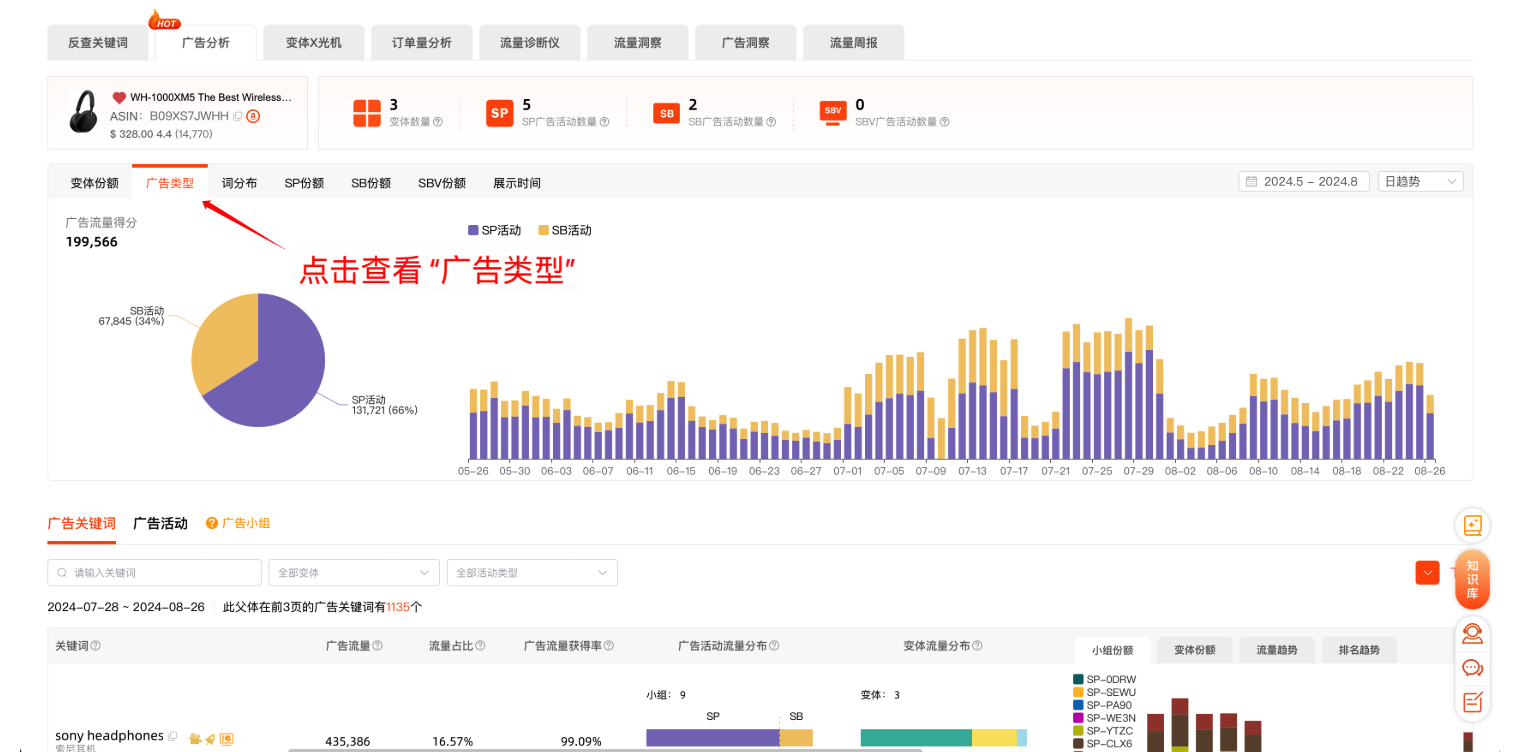The image size is (1524, 752).
Task: Click help icon next to 变体流量分布 header
Action: pyautogui.click(x=977, y=646)
